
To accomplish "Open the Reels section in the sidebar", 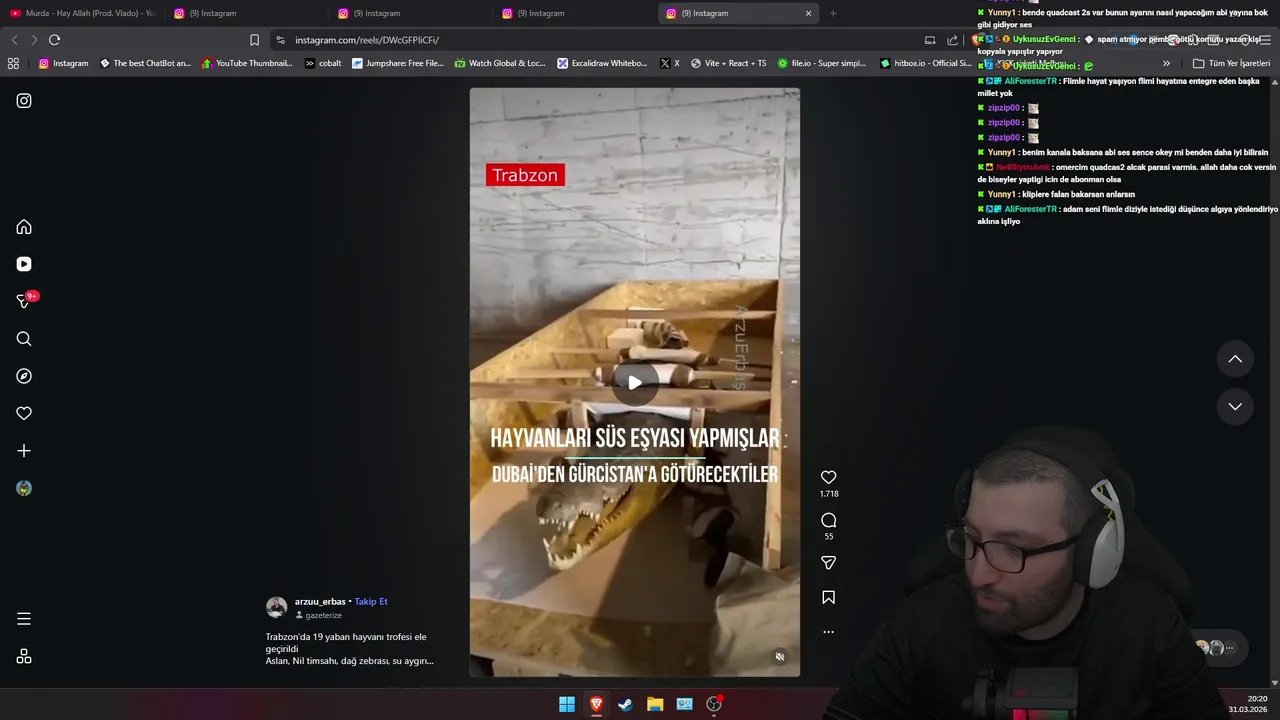I will (x=24, y=264).
